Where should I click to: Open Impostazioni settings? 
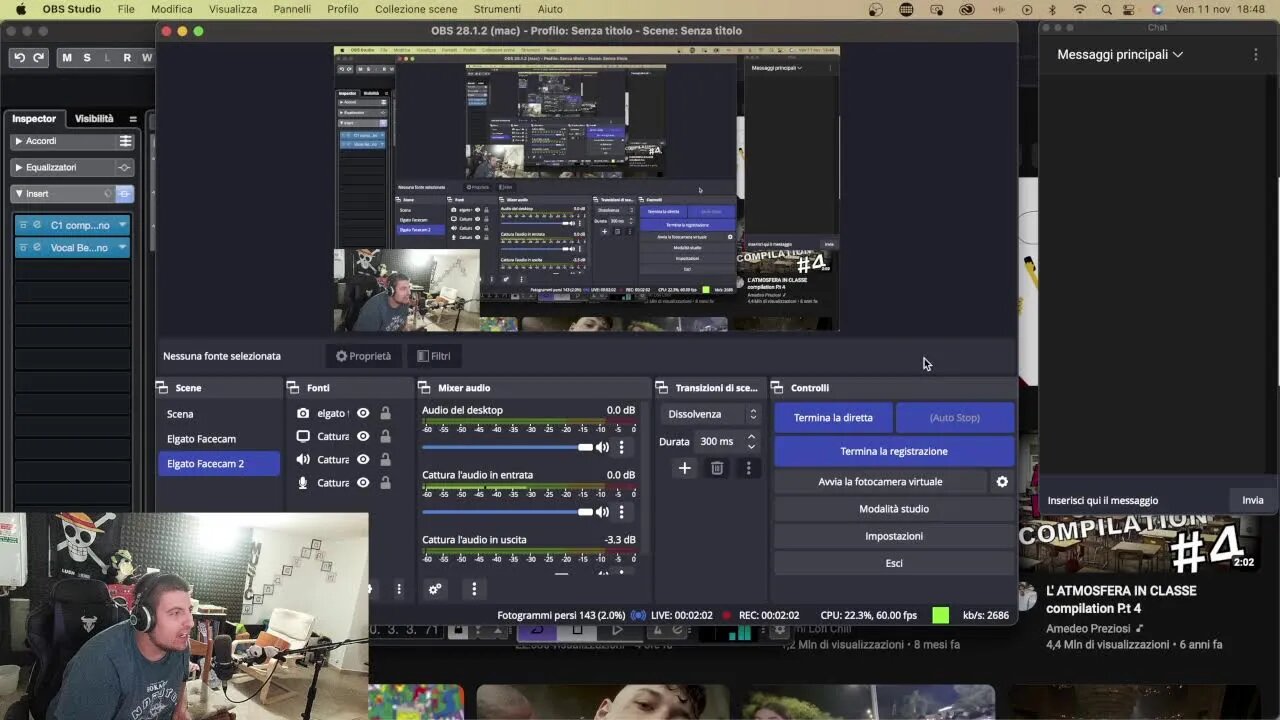(x=894, y=536)
